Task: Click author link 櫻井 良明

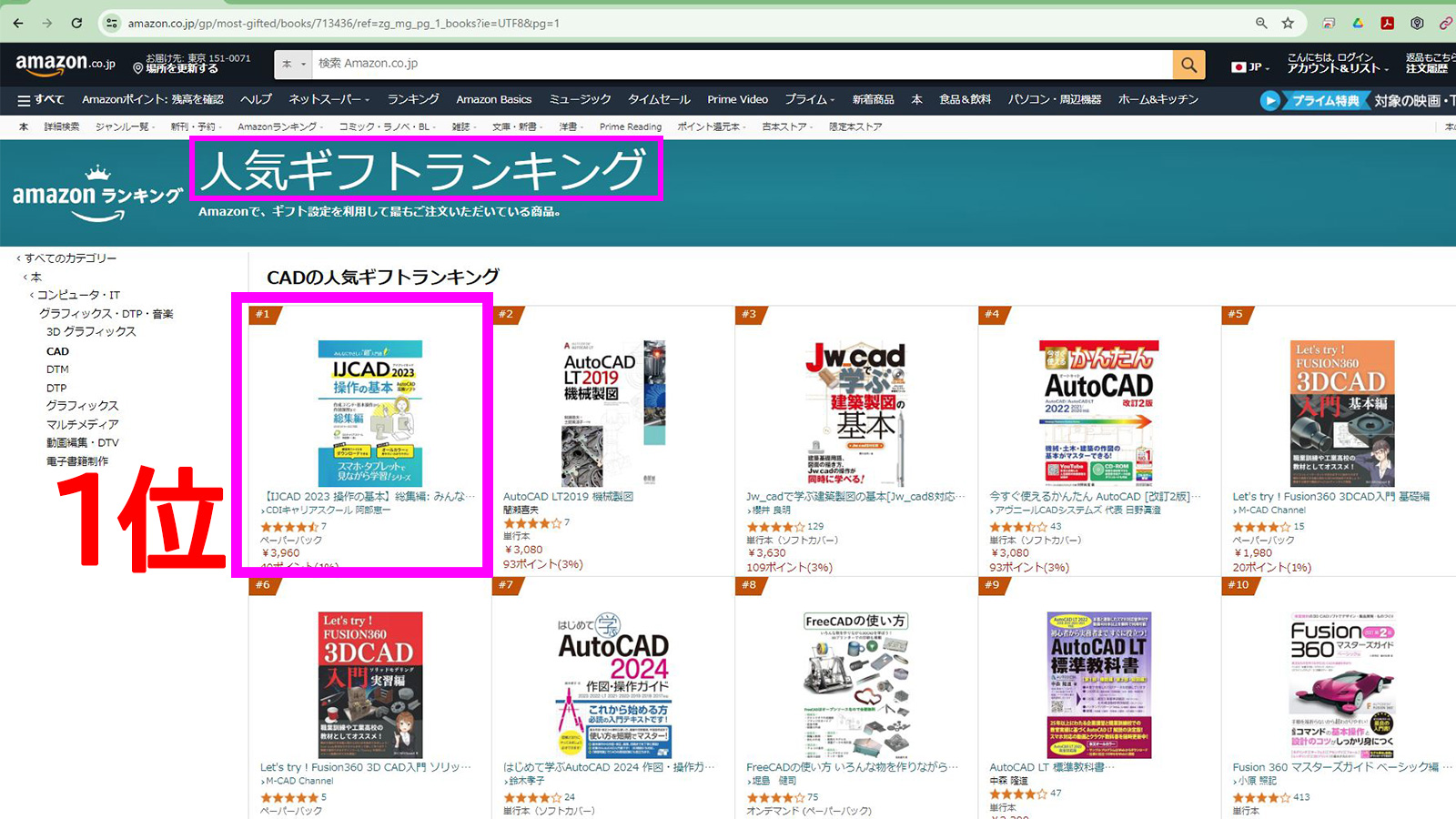Action: click(772, 511)
